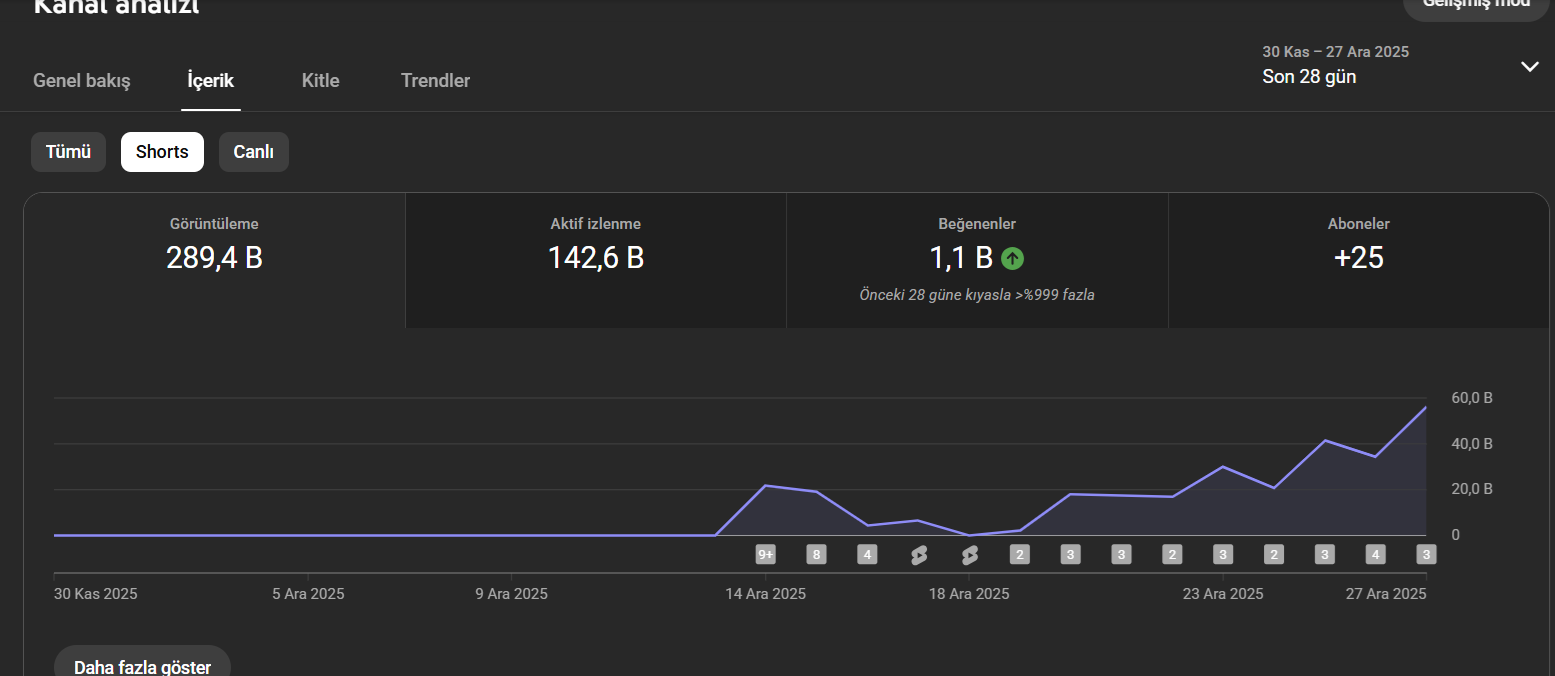Click the video marker above 23 Ara 2025
Screen dimensions: 1555x676
point(1223,555)
